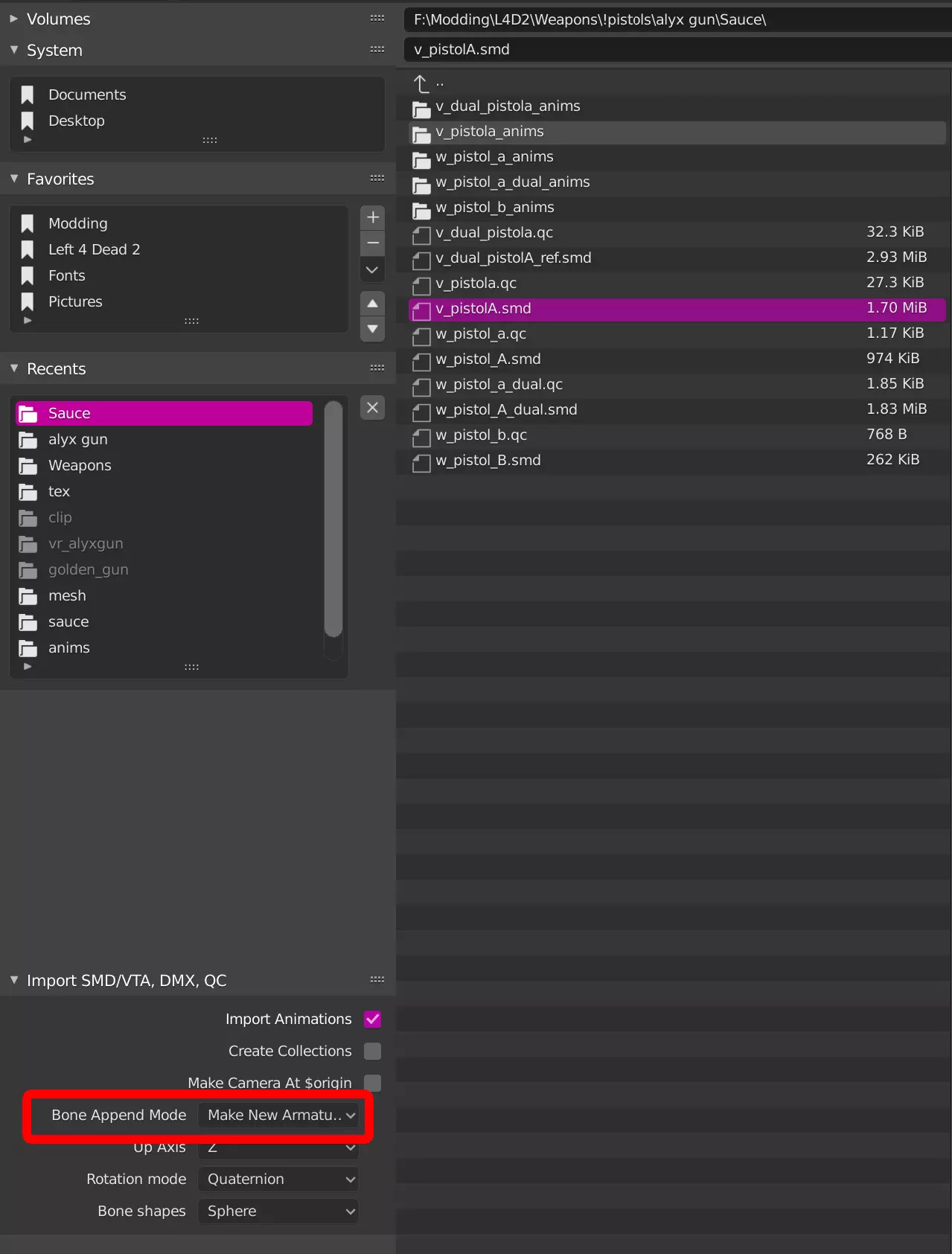The height and width of the screenshot is (1254, 952).
Task: Click the Modding bookmark icon
Action: click(x=28, y=223)
